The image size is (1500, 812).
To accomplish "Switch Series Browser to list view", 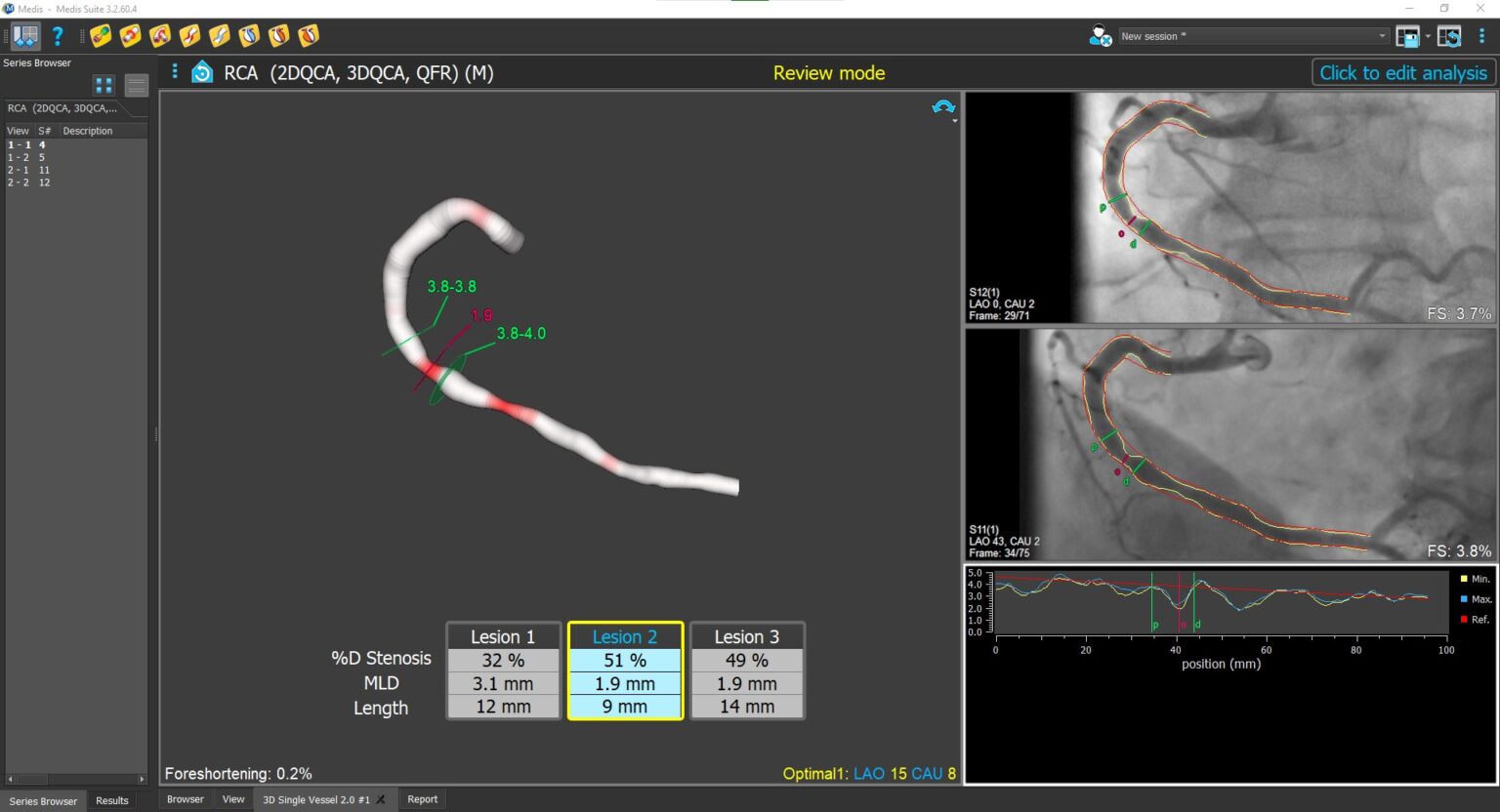I will click(137, 85).
